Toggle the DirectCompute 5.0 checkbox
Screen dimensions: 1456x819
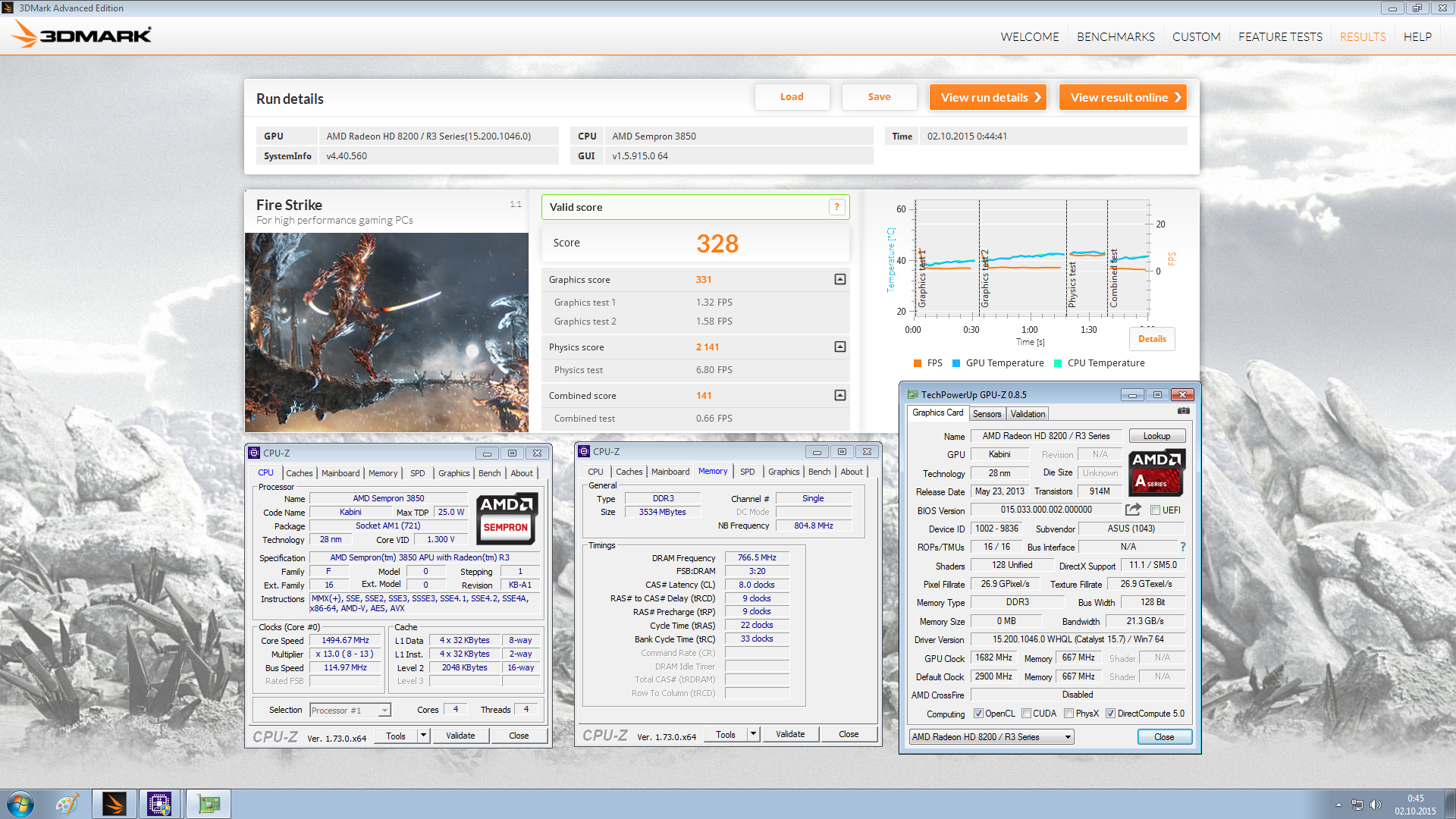[1110, 714]
